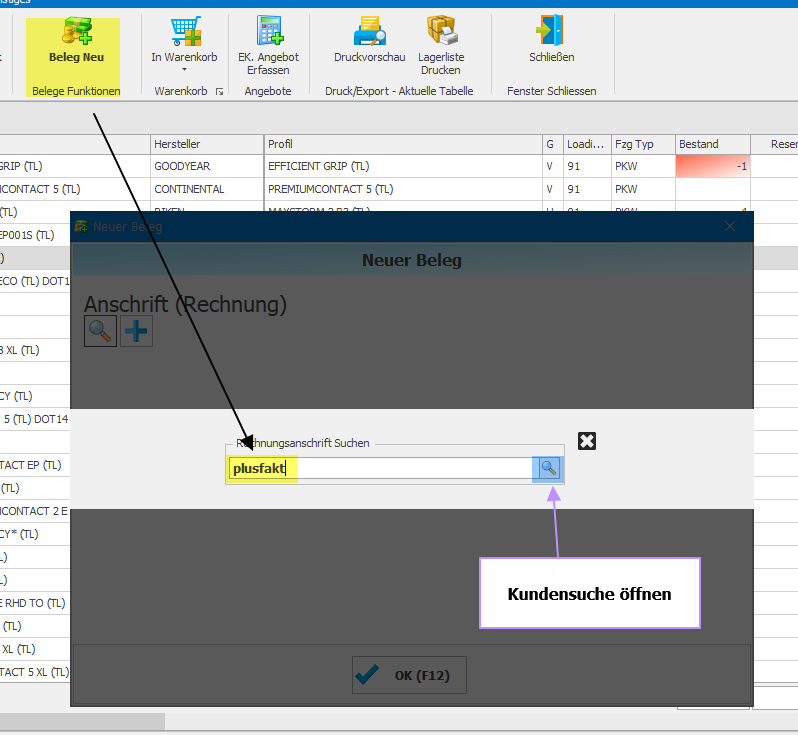Viewport: 798px width, 735px height.
Task: Select the GOODYEAR row cell
Action: point(206,166)
